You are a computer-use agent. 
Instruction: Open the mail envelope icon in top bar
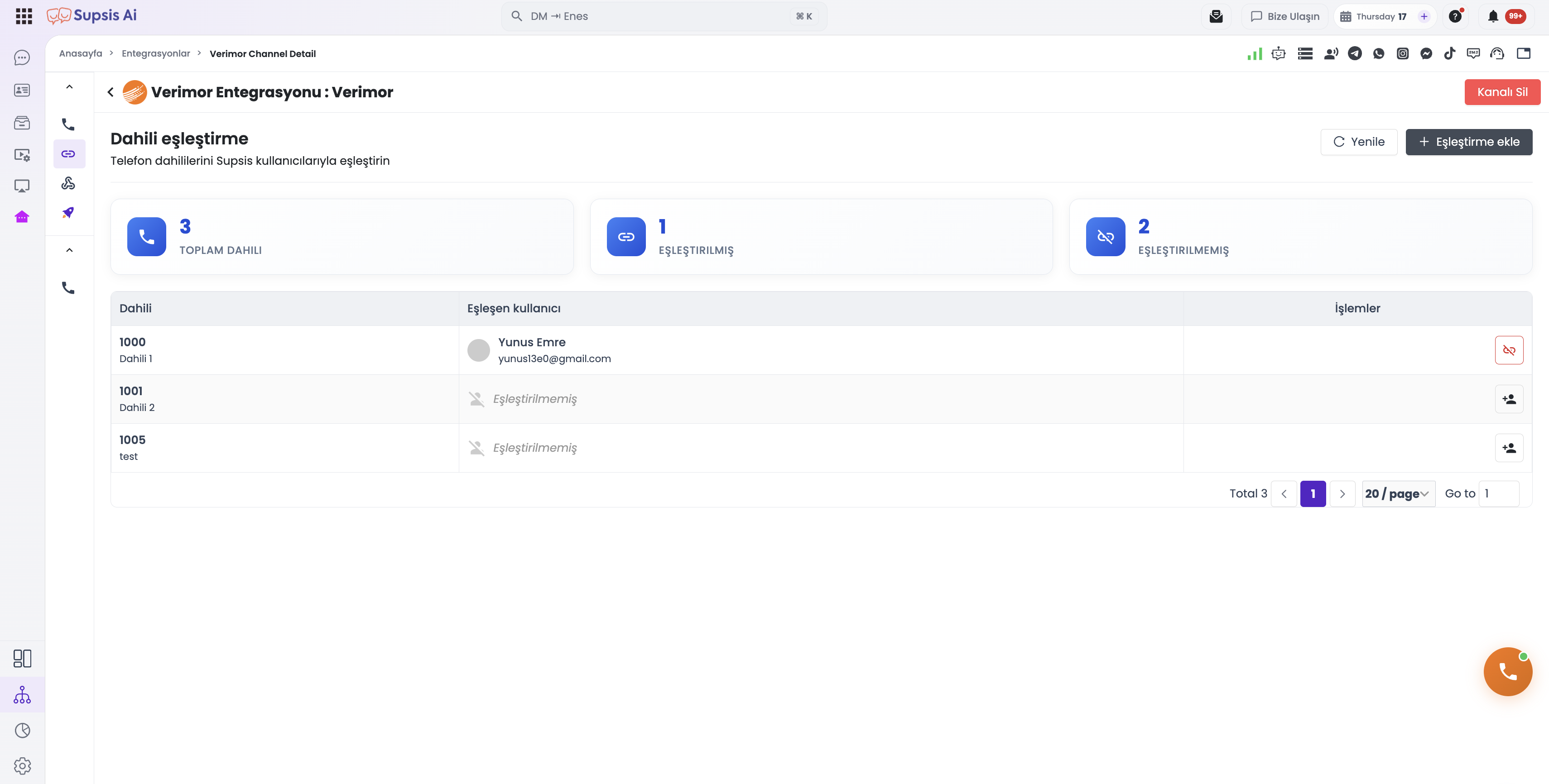[1216, 16]
